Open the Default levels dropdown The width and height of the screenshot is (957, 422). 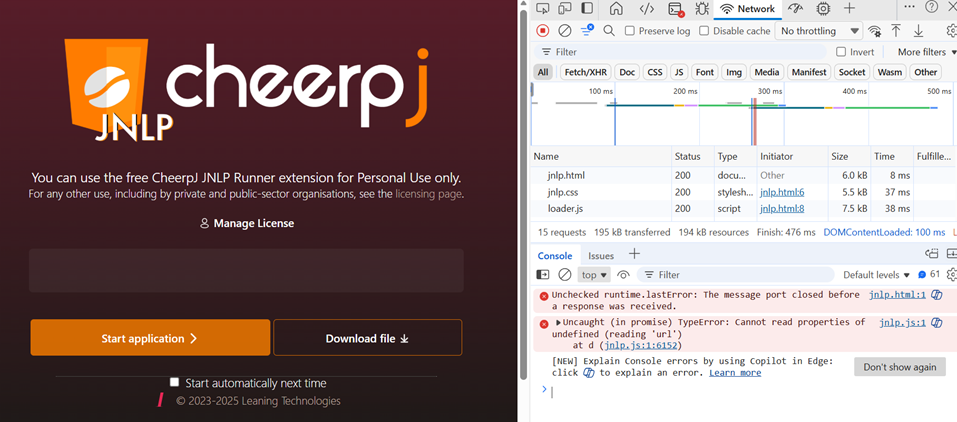pos(876,275)
